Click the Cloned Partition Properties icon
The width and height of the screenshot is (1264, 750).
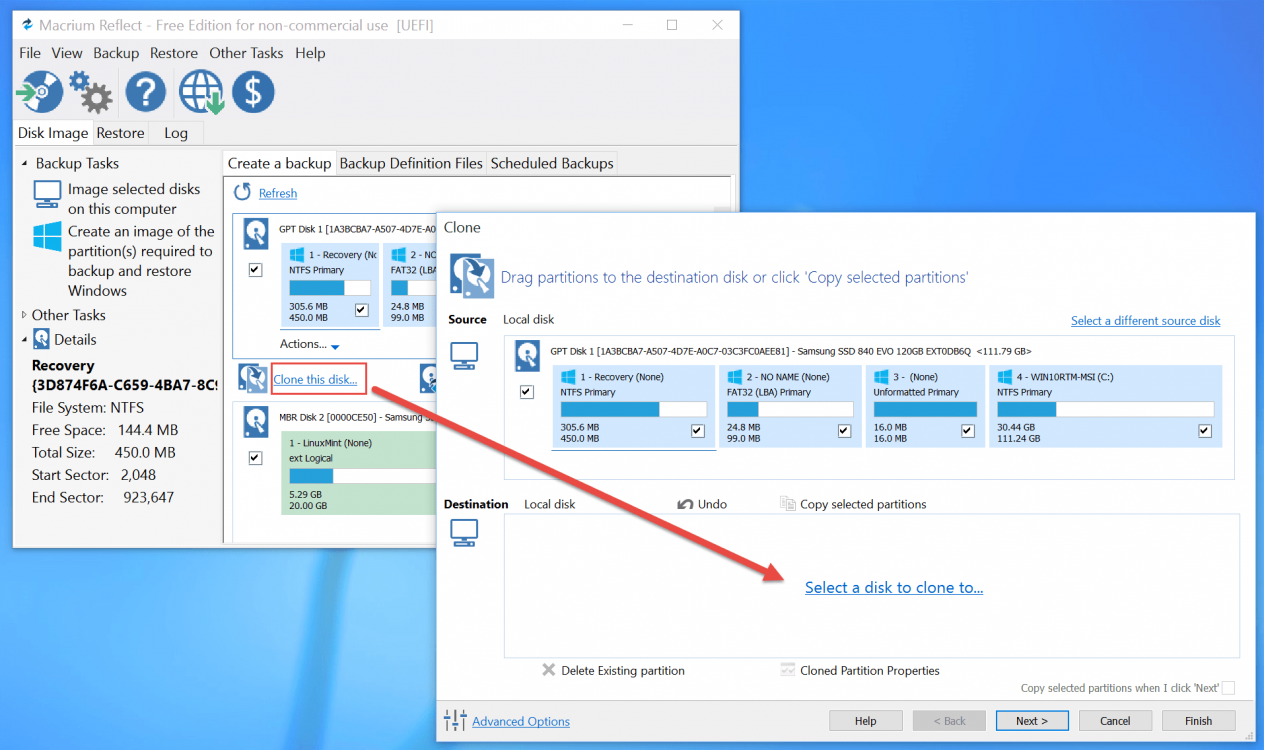click(788, 670)
